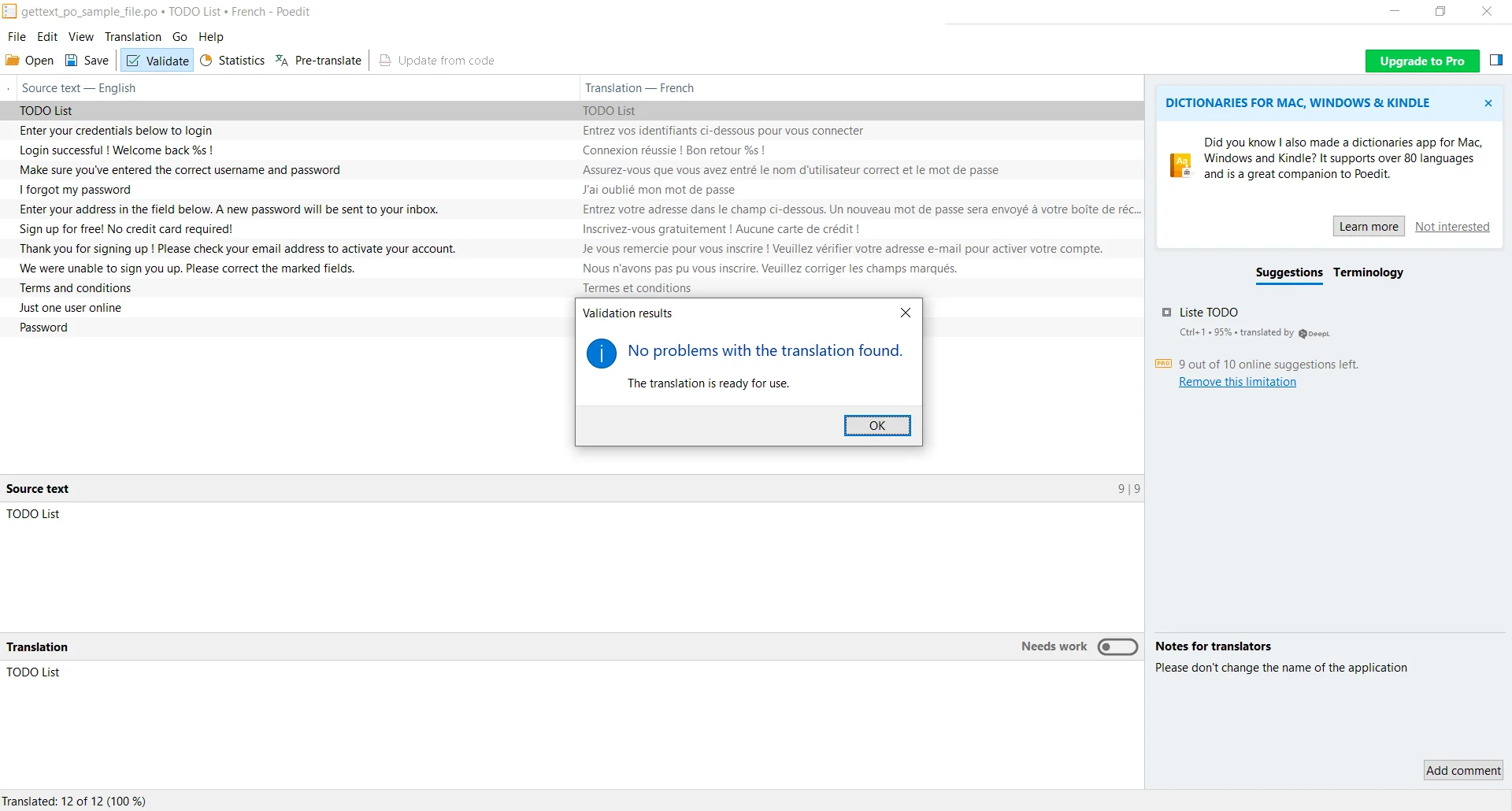Click Update from code toolbar icon
This screenshot has height=811, width=1512.
tap(385, 61)
